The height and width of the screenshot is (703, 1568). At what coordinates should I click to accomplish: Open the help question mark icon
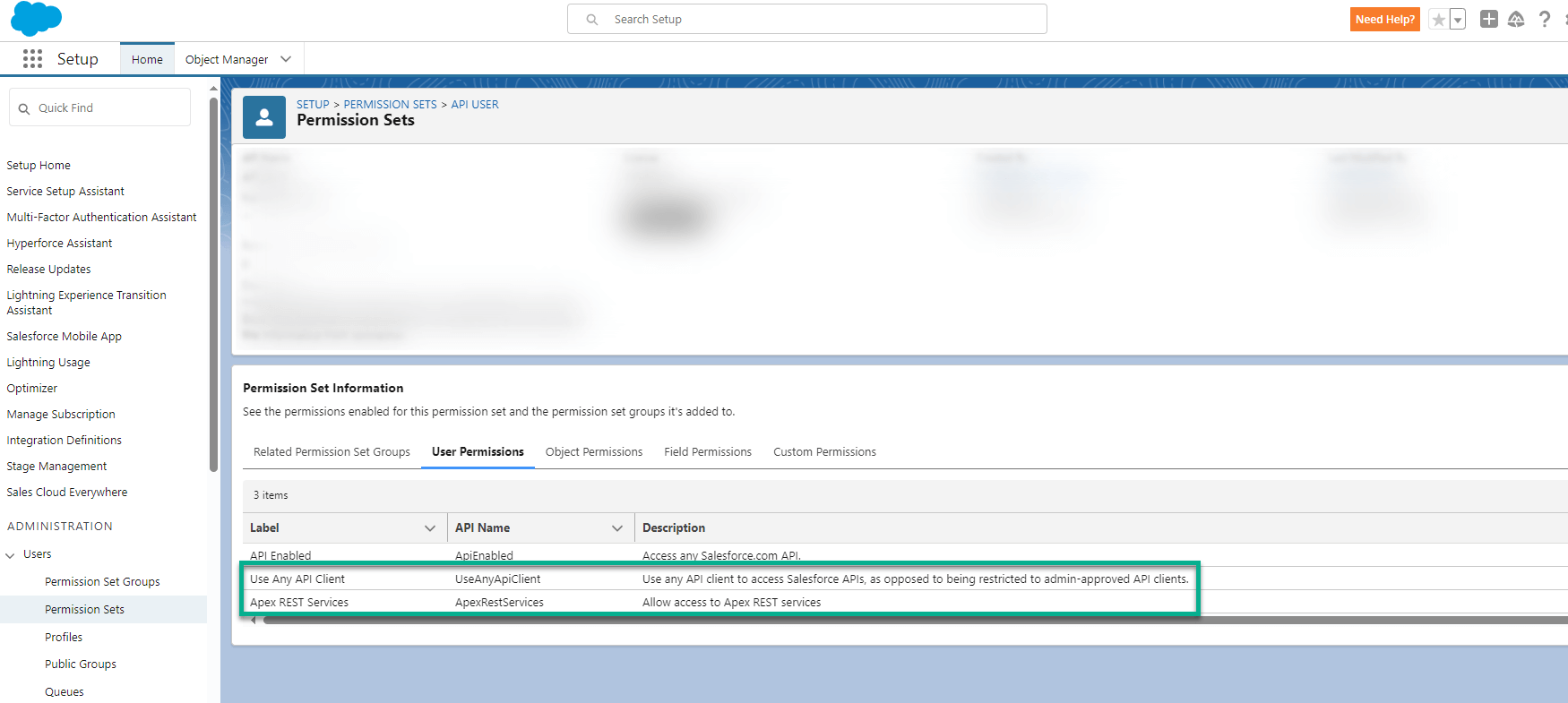point(1545,19)
